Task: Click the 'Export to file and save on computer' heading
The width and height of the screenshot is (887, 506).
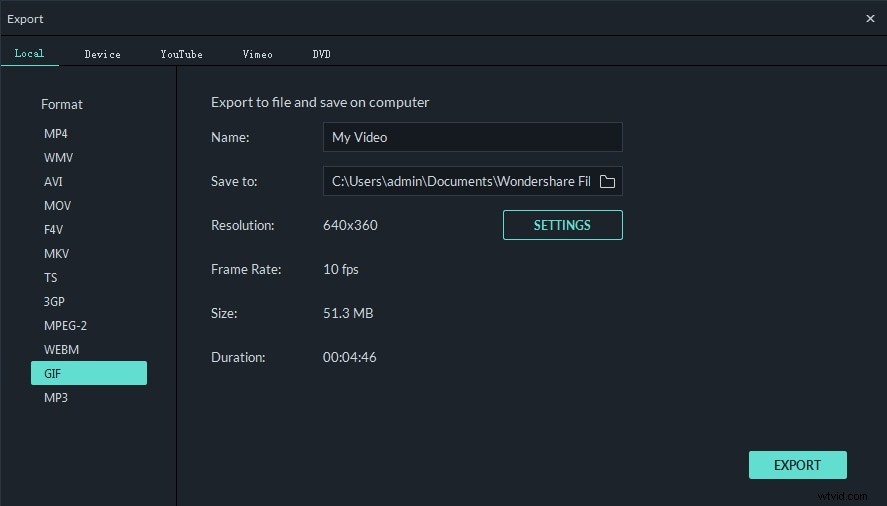Action: point(320,102)
